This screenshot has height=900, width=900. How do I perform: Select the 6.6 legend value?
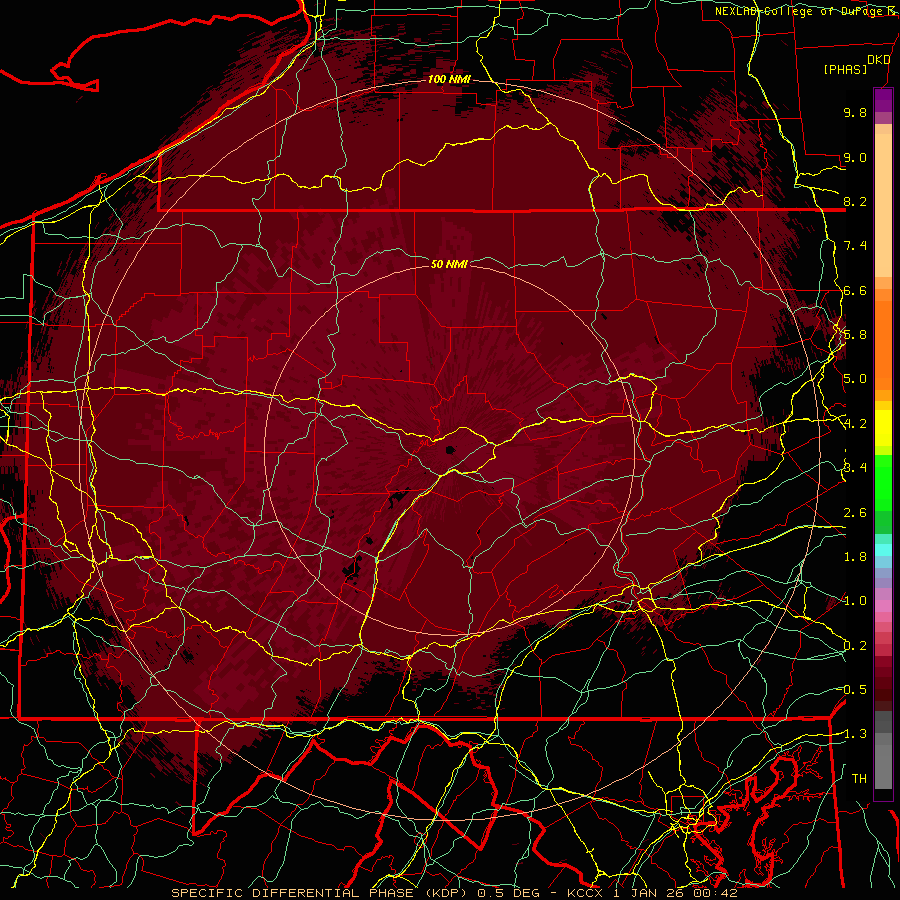pyautogui.click(x=855, y=290)
